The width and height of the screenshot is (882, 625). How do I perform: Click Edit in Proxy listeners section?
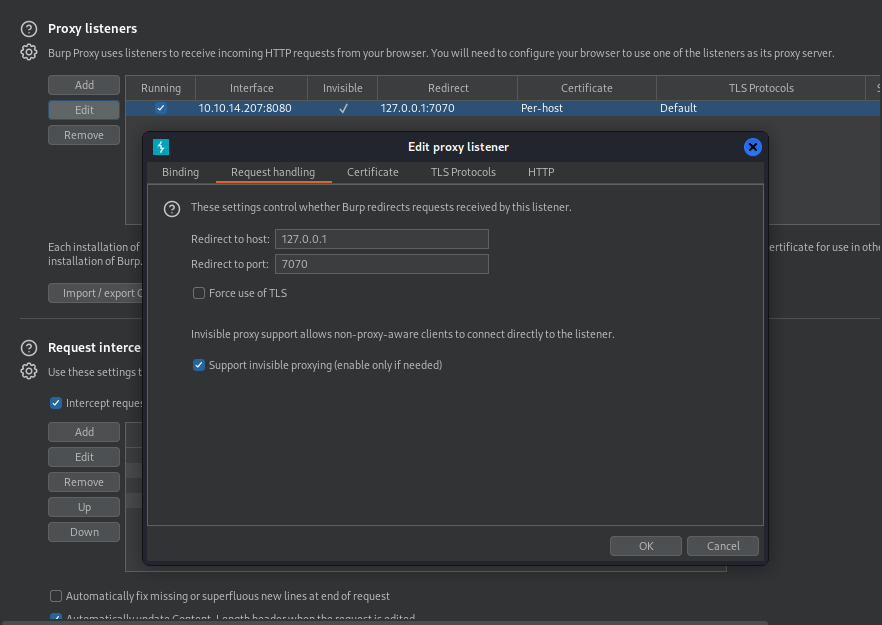click(x=84, y=110)
